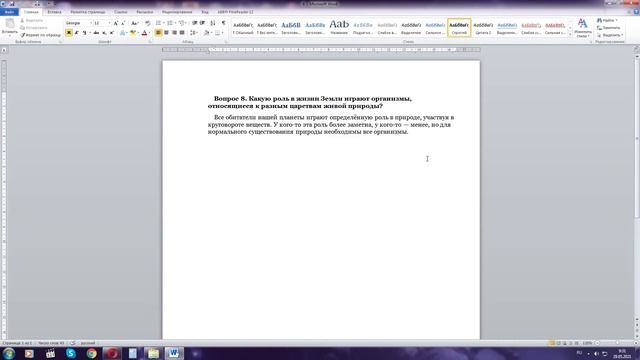Click the grow font size icon
640x360 pixels.
pos(116,23)
